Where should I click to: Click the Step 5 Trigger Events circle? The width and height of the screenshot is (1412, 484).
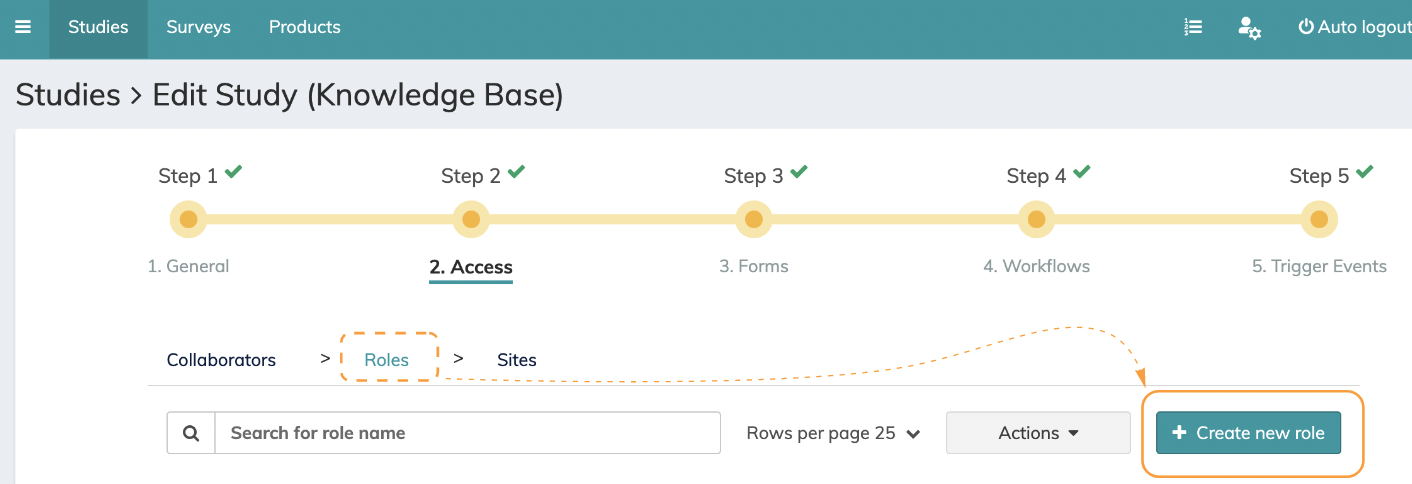(x=1319, y=219)
